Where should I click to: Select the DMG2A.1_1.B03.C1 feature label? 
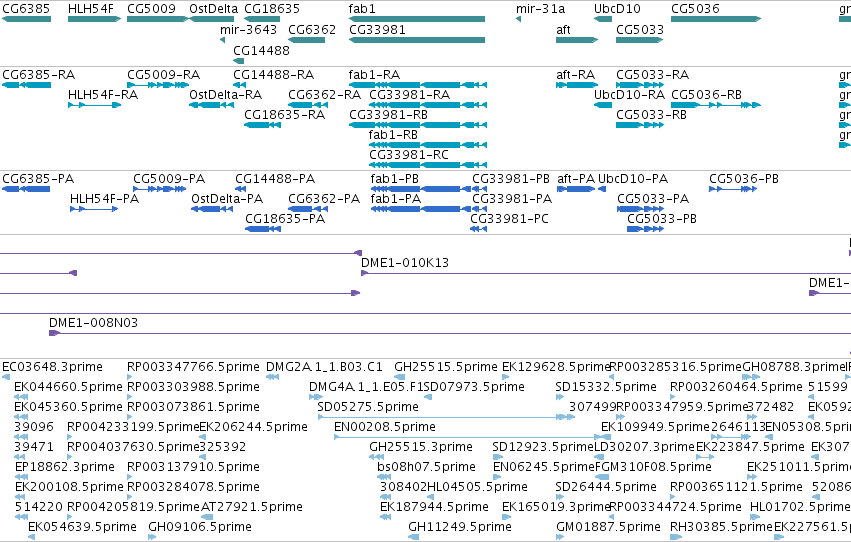[324, 367]
